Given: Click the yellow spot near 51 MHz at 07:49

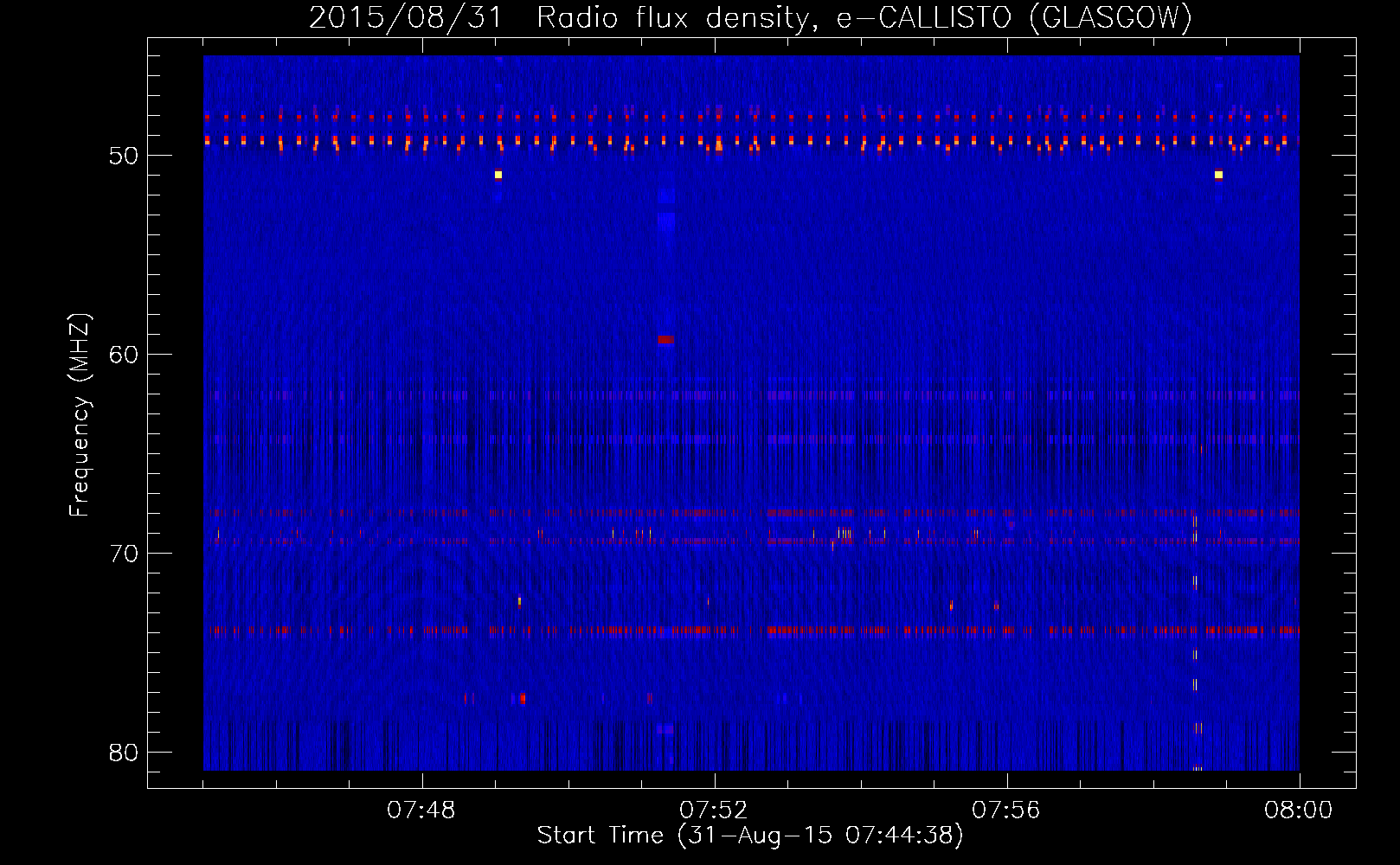Looking at the screenshot, I should coord(498,175).
